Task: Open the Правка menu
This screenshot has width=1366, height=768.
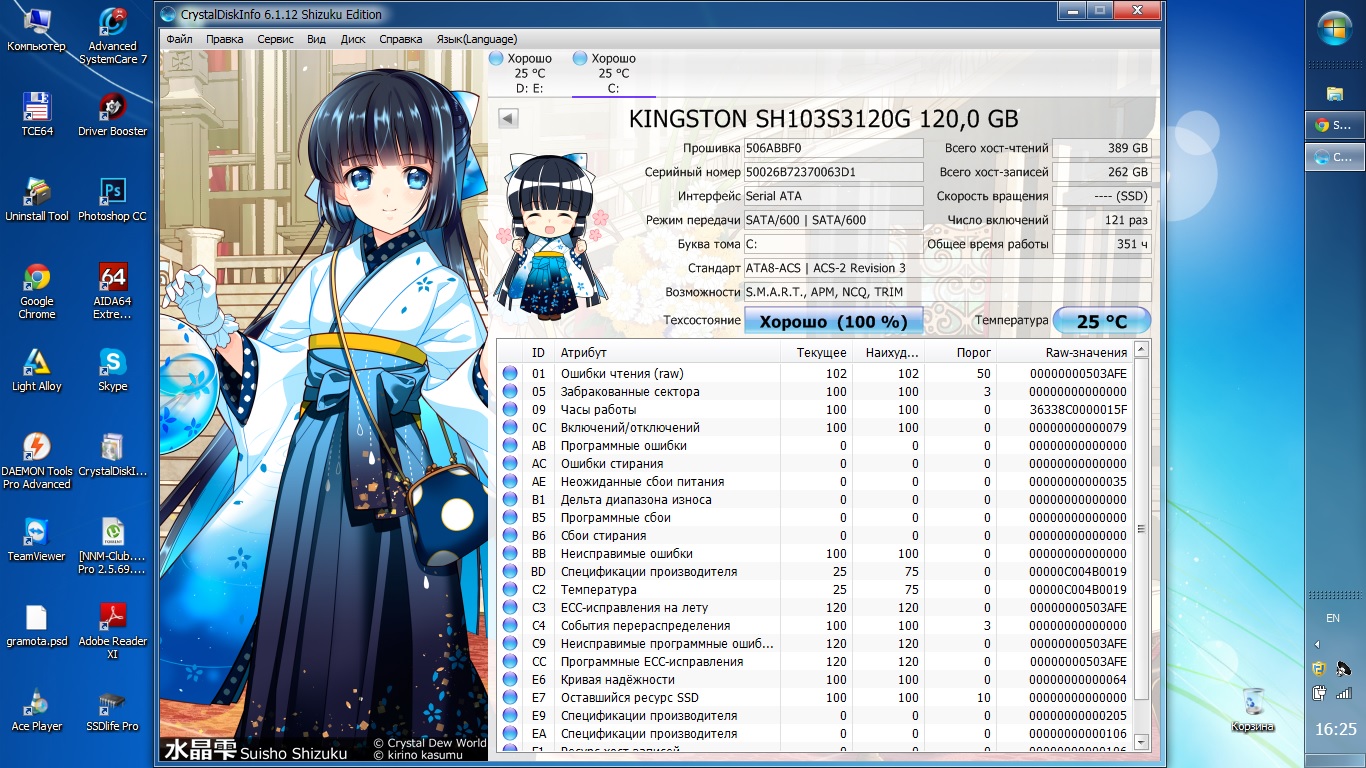Action: 225,39
